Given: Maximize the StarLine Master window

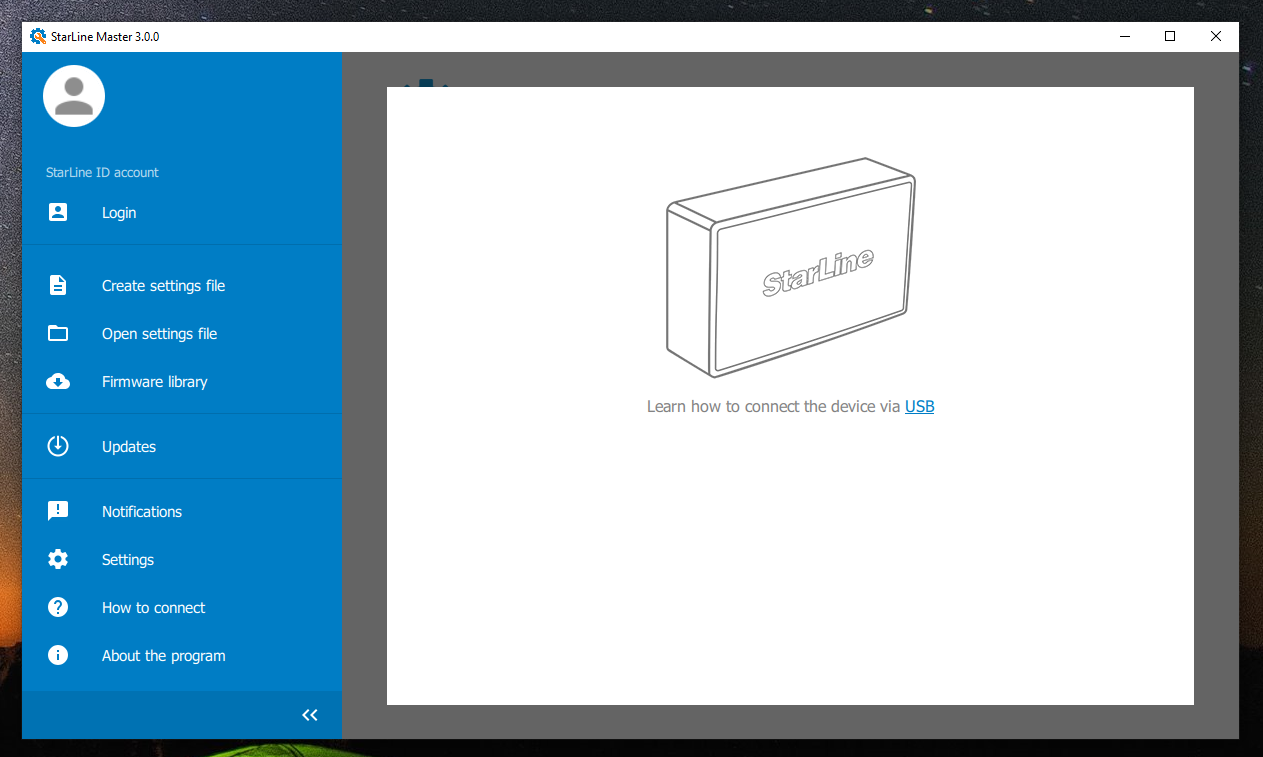Looking at the screenshot, I should pos(1170,37).
